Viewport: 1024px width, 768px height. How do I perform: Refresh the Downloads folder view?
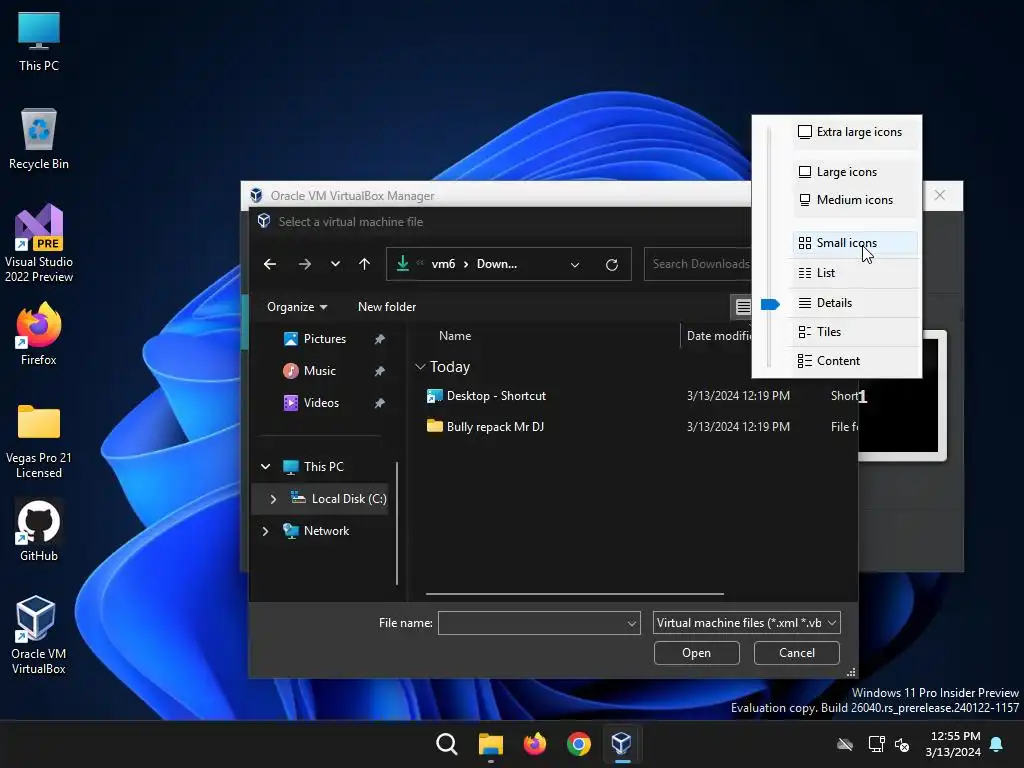click(612, 264)
